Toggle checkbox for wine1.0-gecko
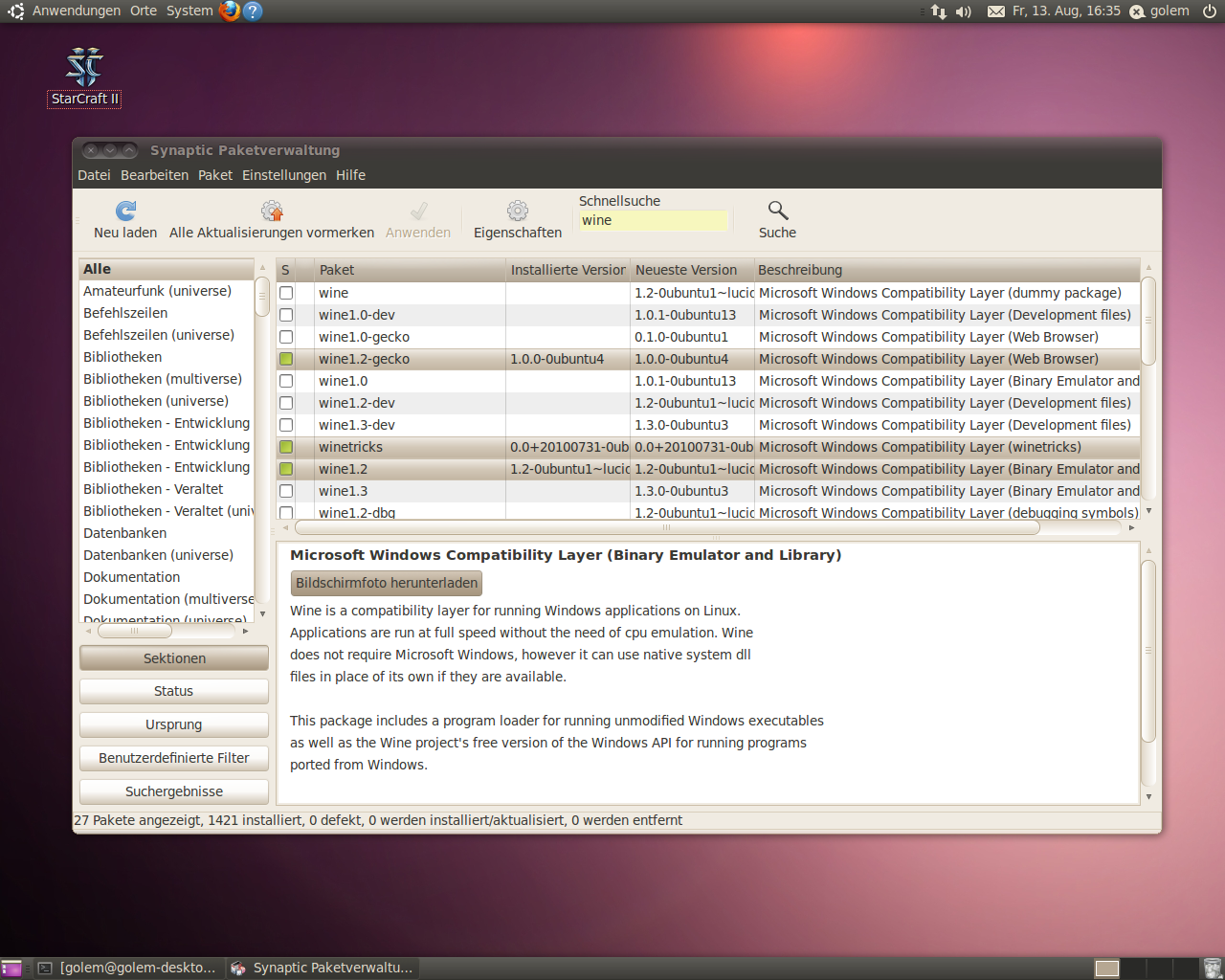This screenshot has height=980, width=1225. point(286,337)
